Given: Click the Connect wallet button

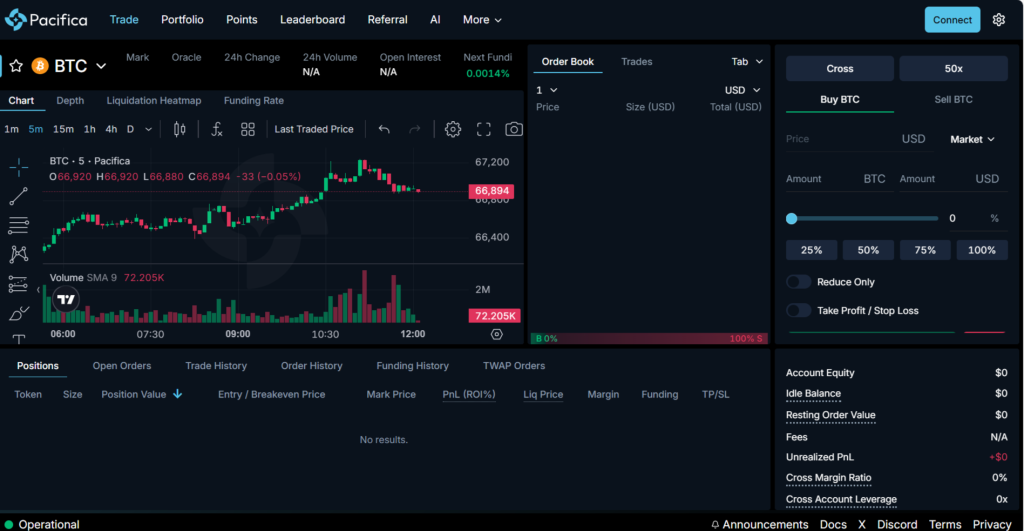Looking at the screenshot, I should coord(952,20).
